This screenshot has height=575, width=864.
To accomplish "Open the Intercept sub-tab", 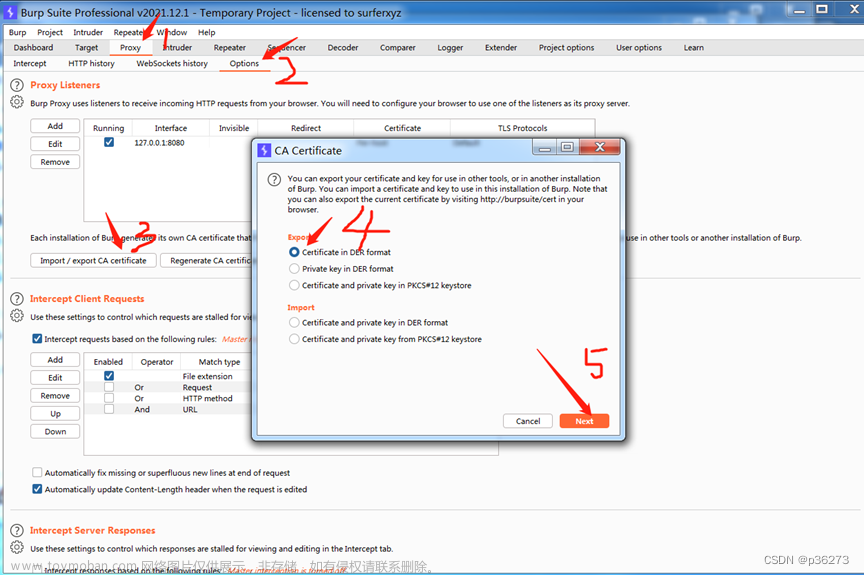I will point(30,64).
